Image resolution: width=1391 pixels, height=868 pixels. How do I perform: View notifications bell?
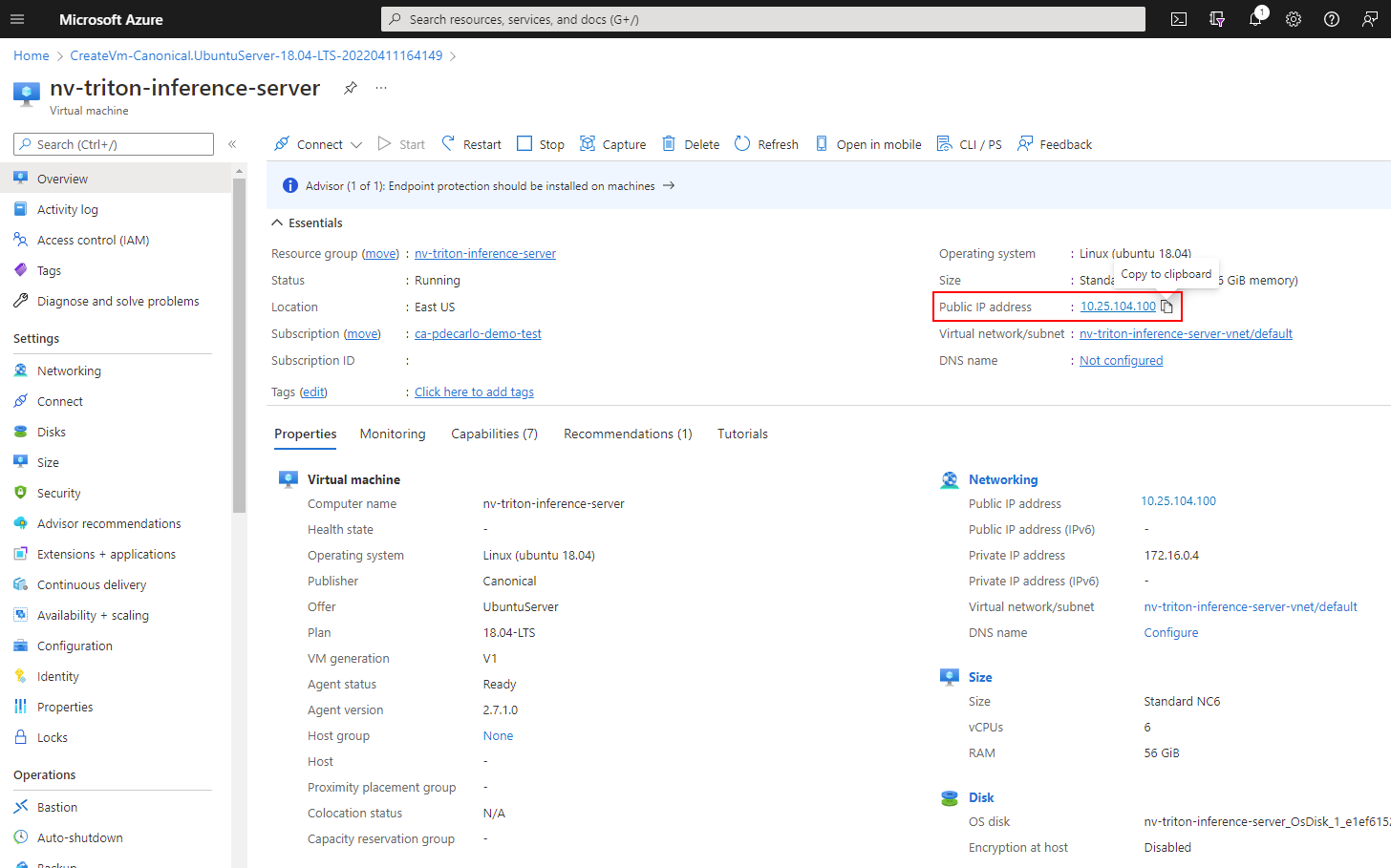click(x=1255, y=19)
